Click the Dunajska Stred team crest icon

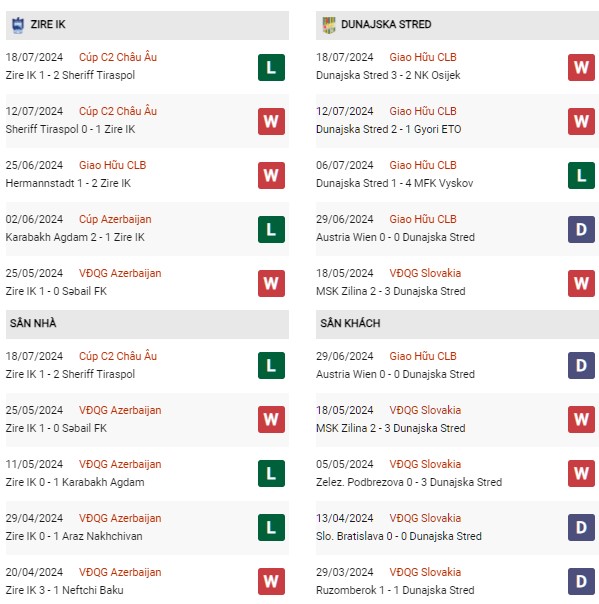click(x=329, y=25)
